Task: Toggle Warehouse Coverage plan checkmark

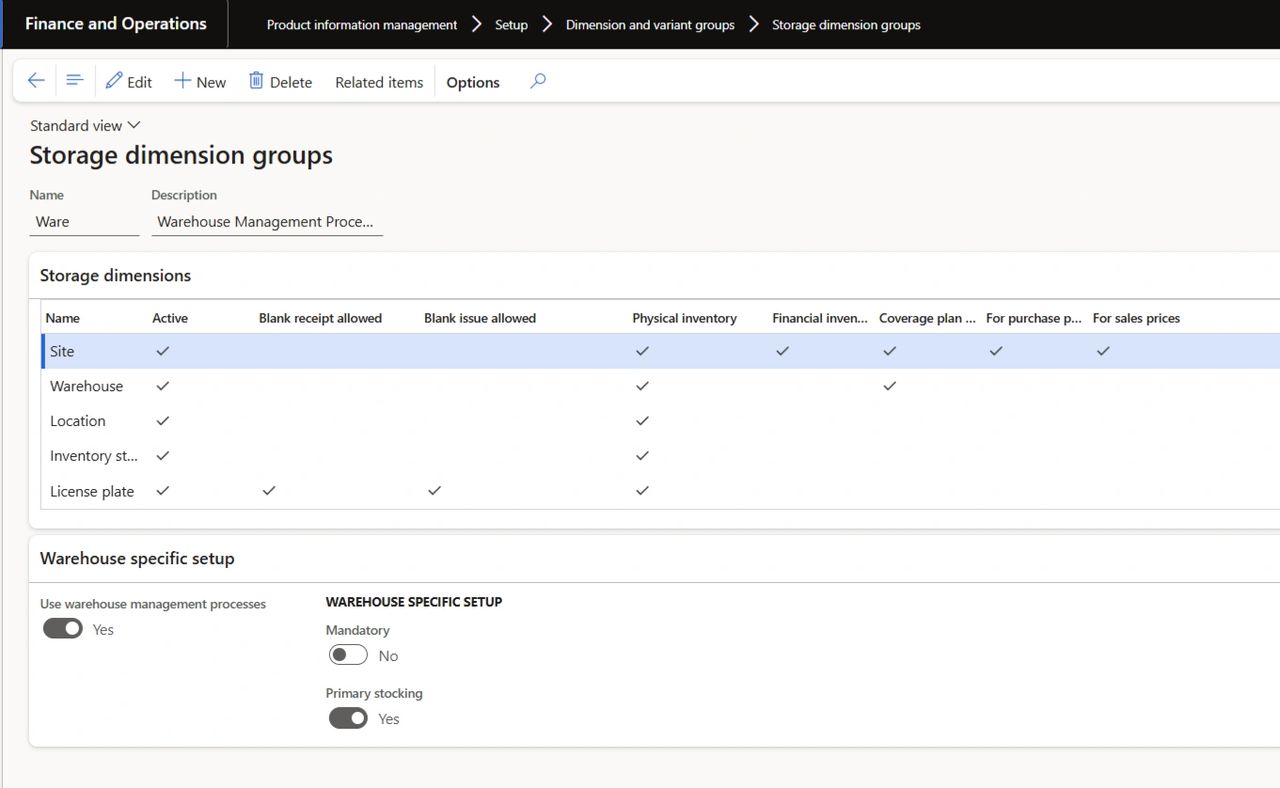Action: pos(889,386)
